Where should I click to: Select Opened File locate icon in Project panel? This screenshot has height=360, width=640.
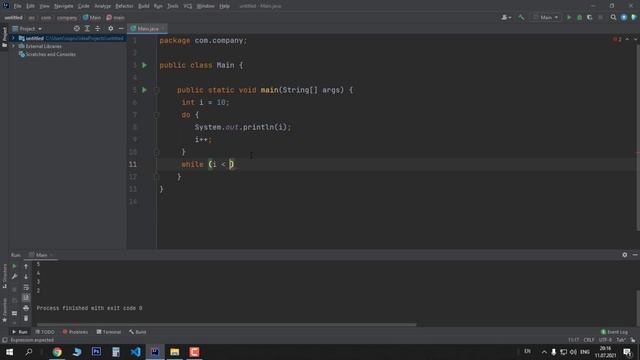coord(76,29)
